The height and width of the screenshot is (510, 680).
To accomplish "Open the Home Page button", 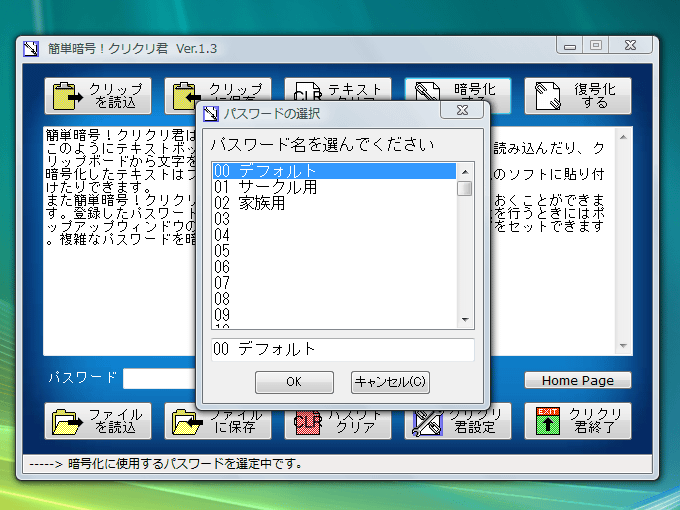I will pyautogui.click(x=578, y=380).
